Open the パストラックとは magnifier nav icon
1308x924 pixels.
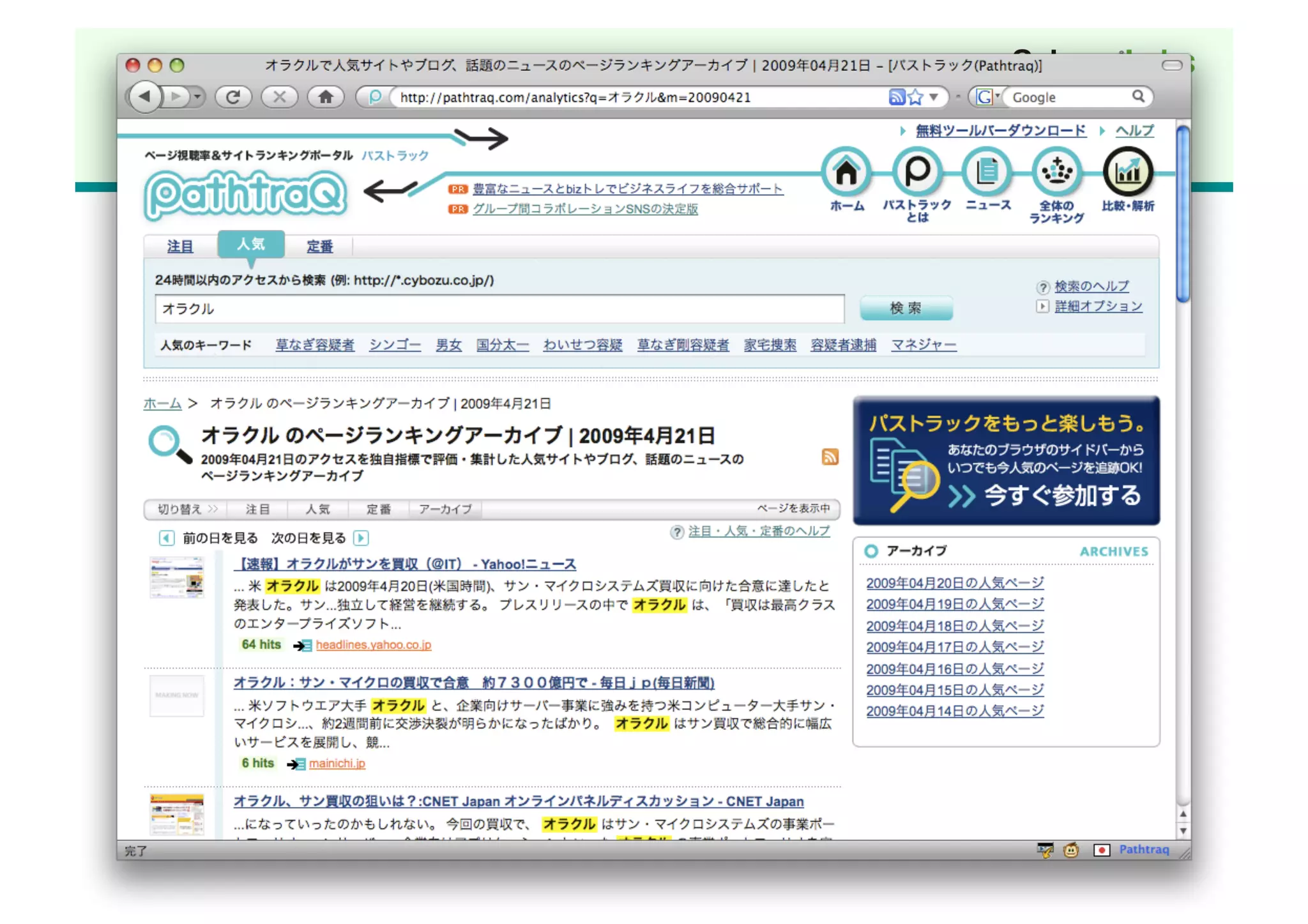pos(916,172)
